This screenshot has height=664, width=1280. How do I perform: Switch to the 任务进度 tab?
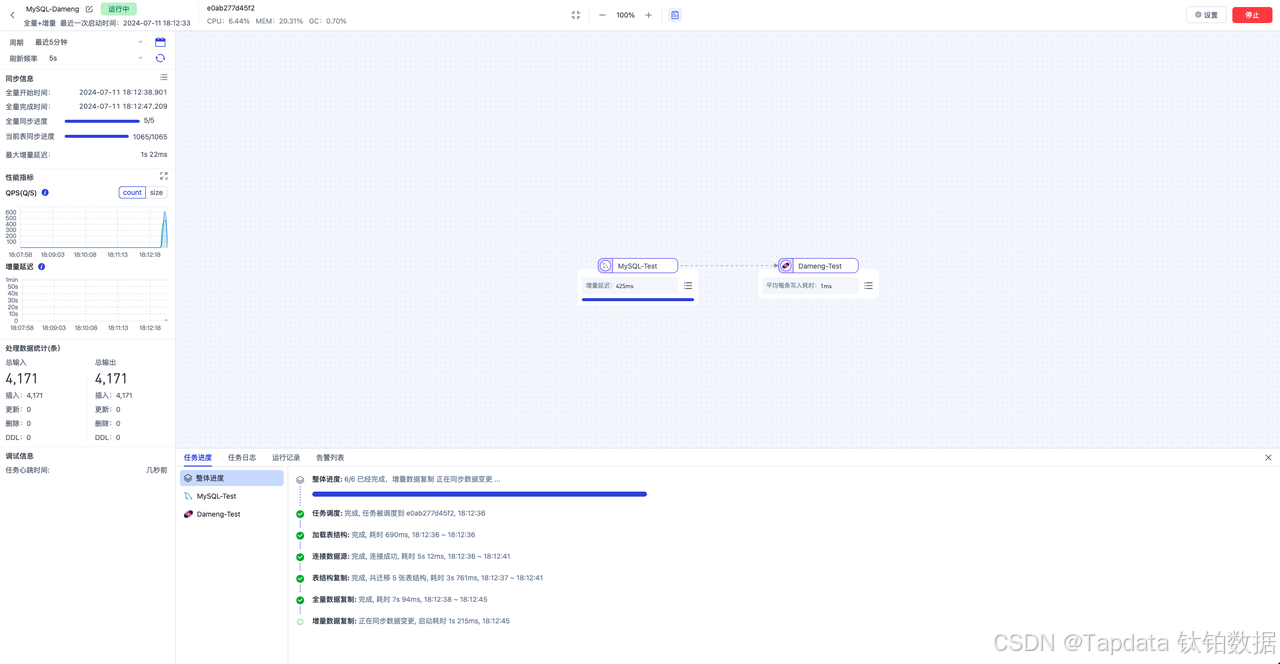pyautogui.click(x=198, y=458)
